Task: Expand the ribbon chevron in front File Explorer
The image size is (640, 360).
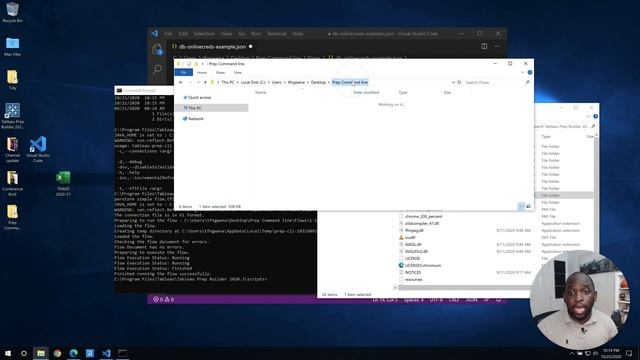Action: tap(522, 73)
